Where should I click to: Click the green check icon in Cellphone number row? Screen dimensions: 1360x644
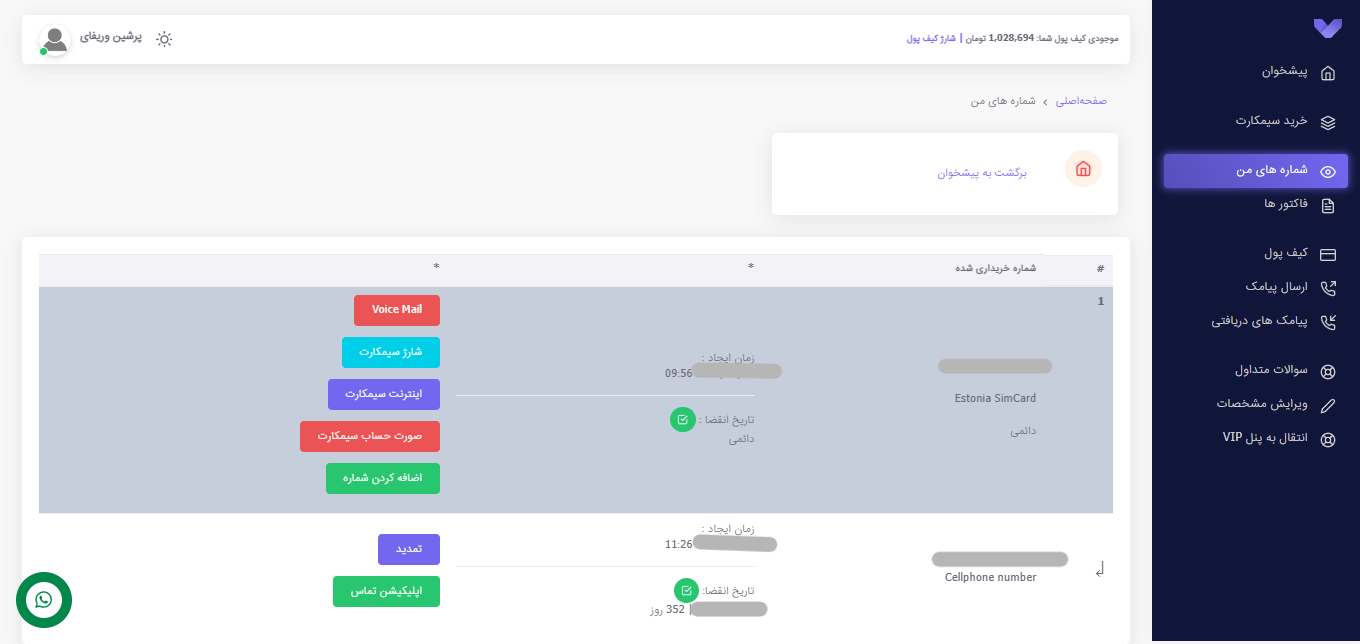coord(686,590)
